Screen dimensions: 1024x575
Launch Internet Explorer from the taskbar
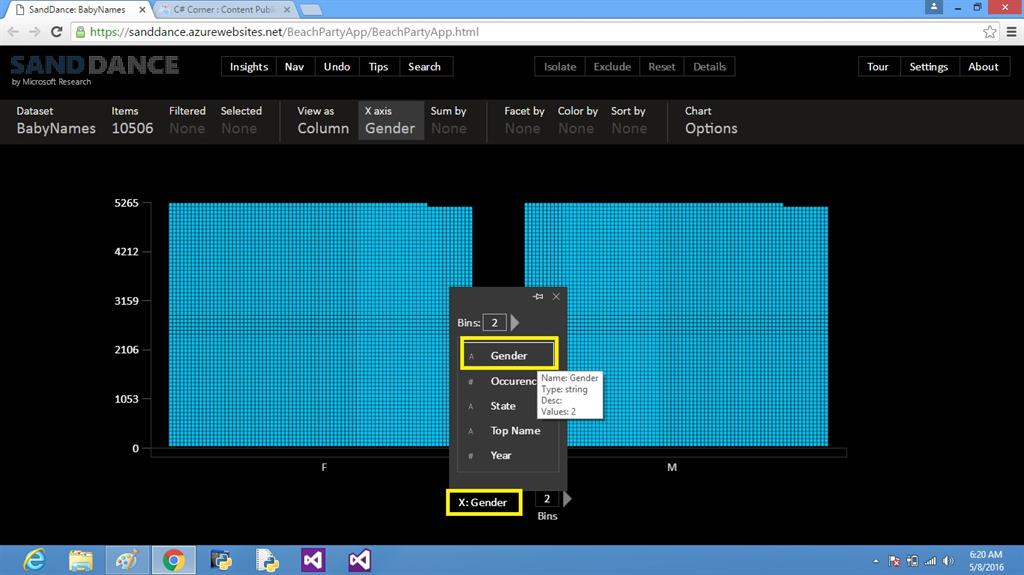click(x=34, y=560)
